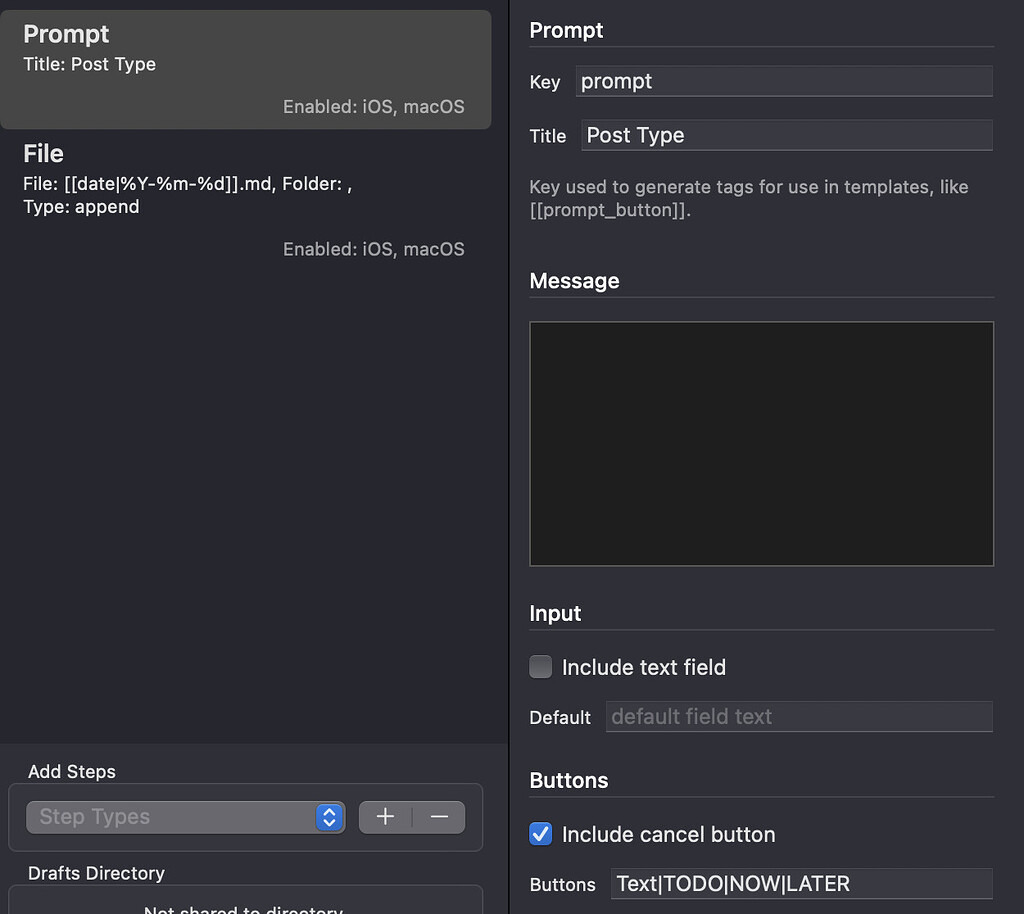1024x914 pixels.
Task: Click the Title field showing Post Type
Action: (786, 135)
